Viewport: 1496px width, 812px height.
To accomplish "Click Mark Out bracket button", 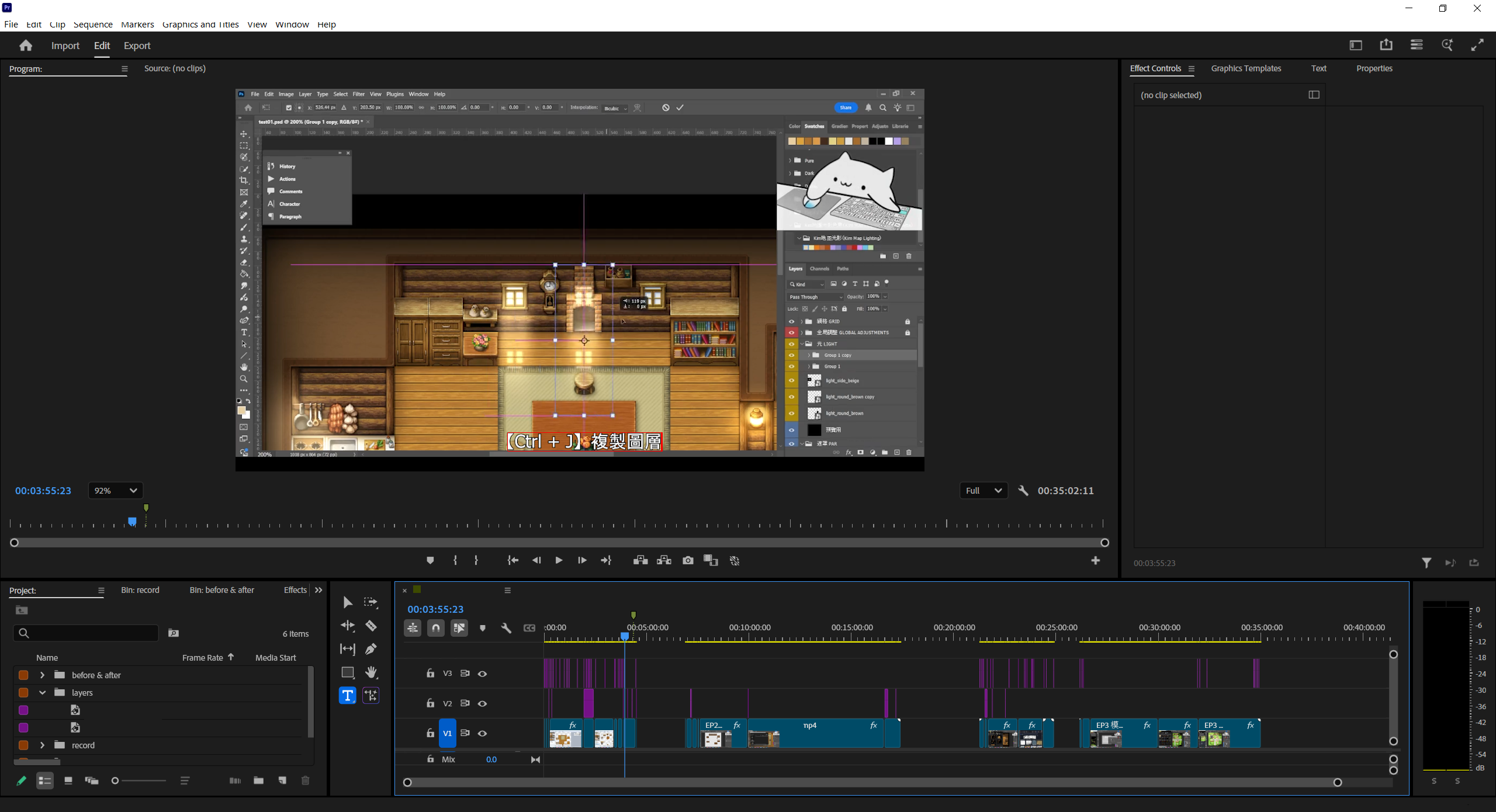I will click(476, 560).
